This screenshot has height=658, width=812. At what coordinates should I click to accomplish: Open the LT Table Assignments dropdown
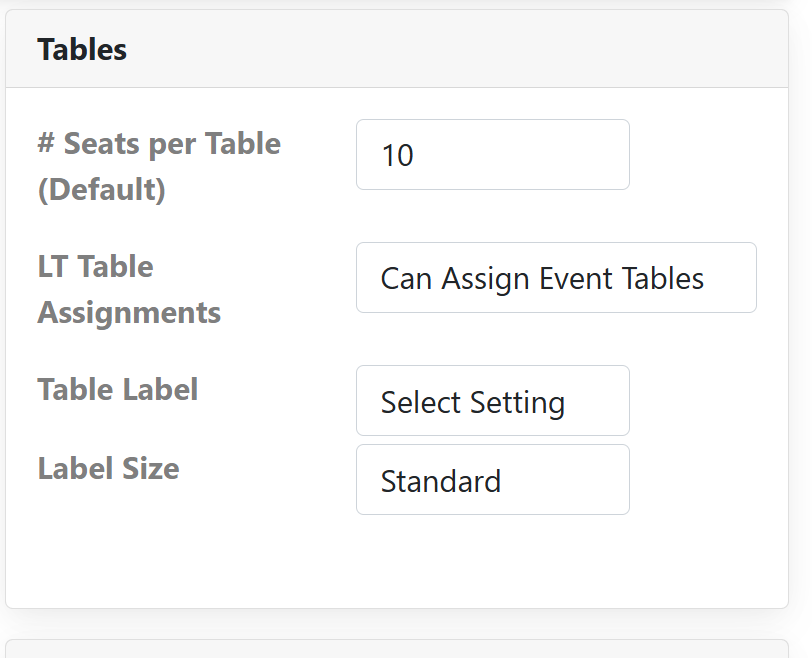(556, 278)
